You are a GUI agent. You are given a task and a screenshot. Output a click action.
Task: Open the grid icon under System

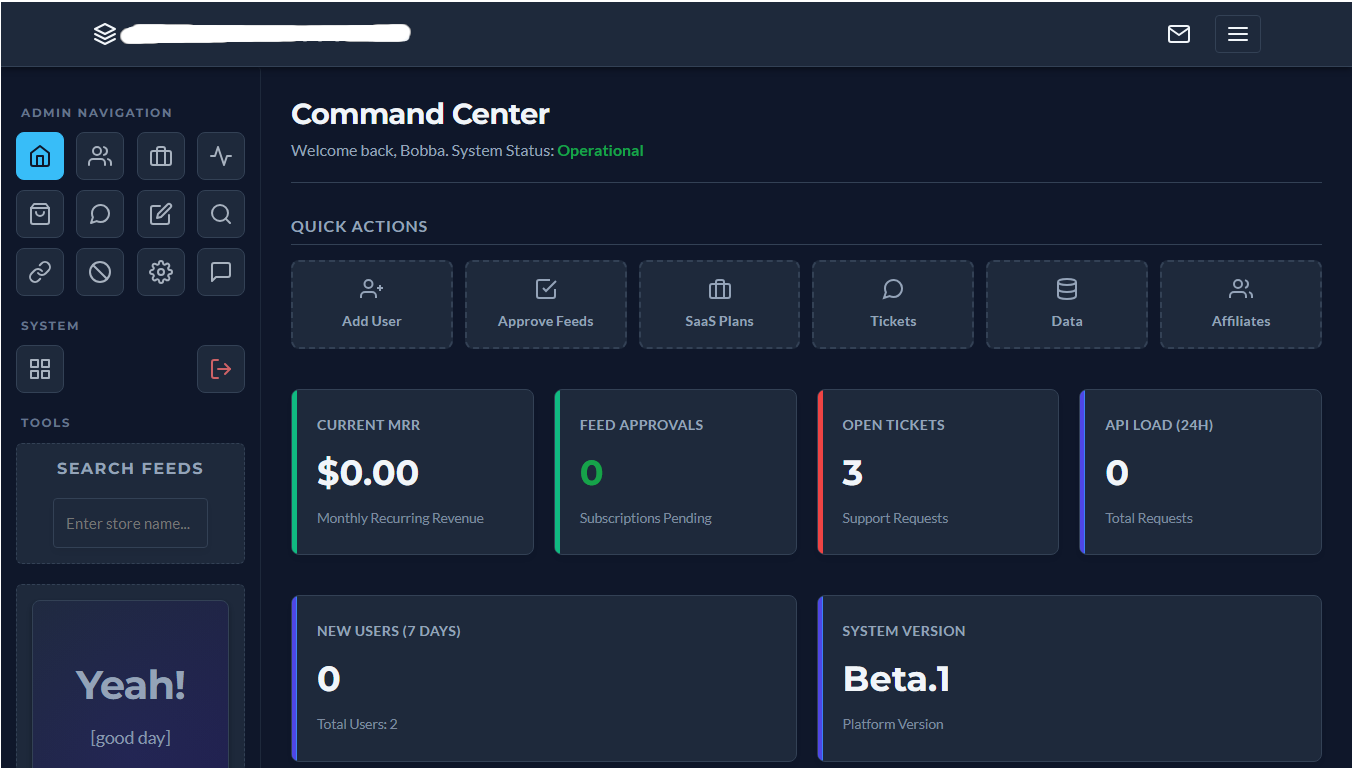pyautogui.click(x=40, y=369)
